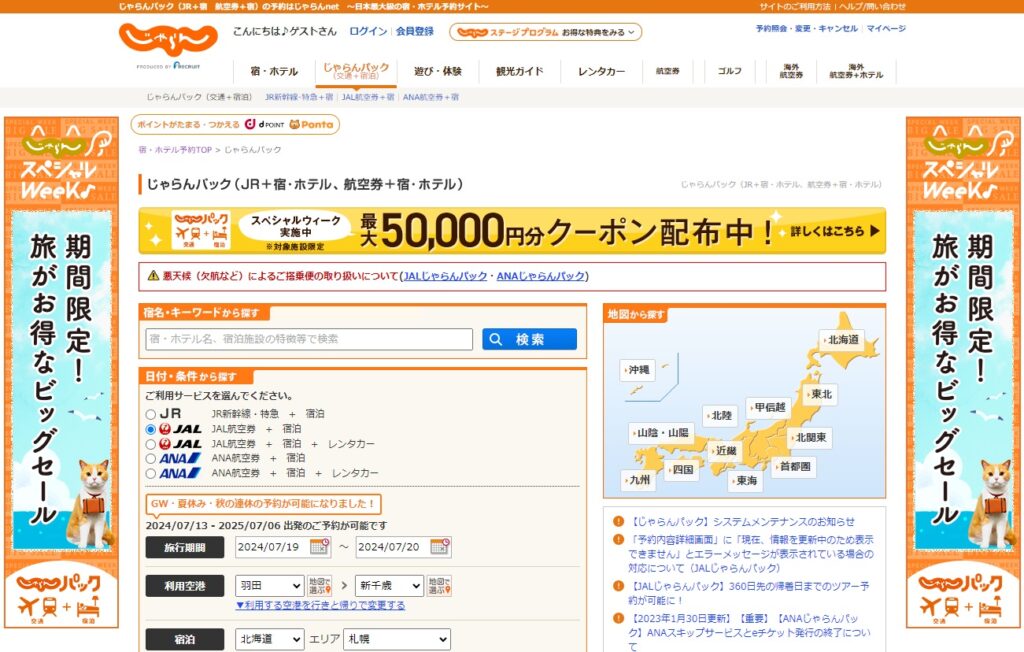Click map-select icon beside 羽田 airport
The image size is (1024, 652).
319,585
